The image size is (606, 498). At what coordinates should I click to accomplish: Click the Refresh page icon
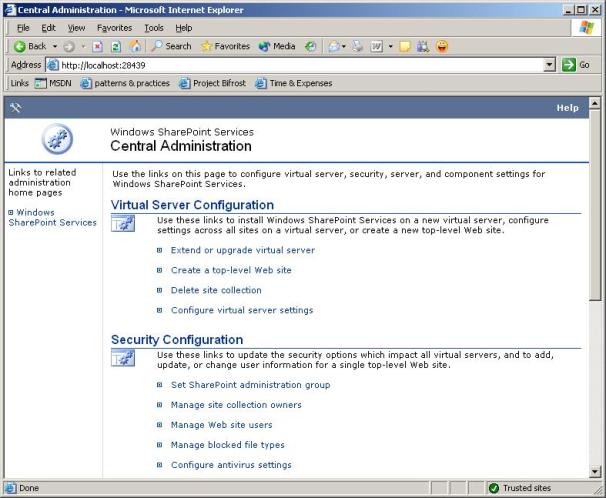[116, 47]
